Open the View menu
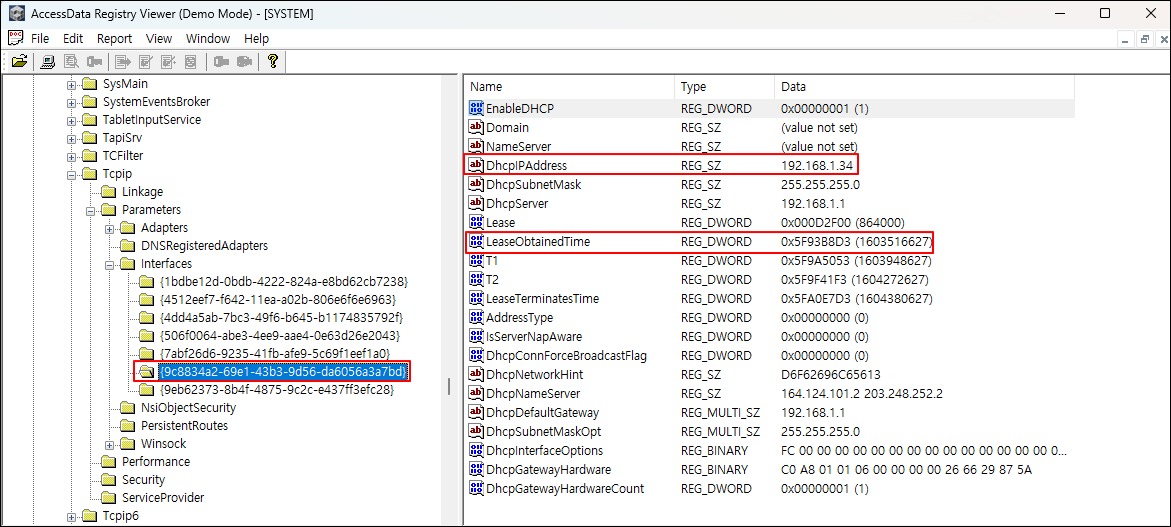 (x=159, y=38)
